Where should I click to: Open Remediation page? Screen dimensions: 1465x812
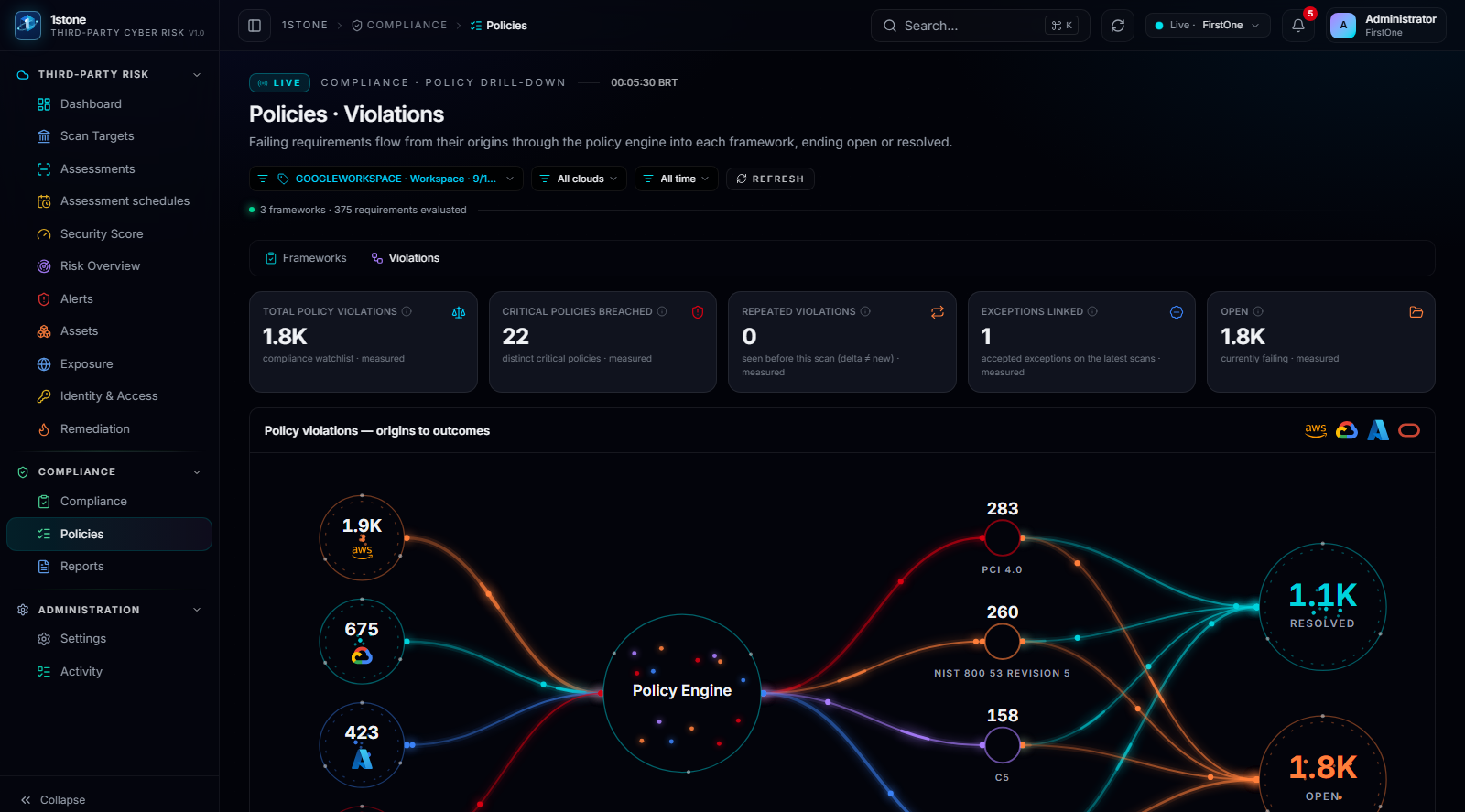[x=110, y=429]
